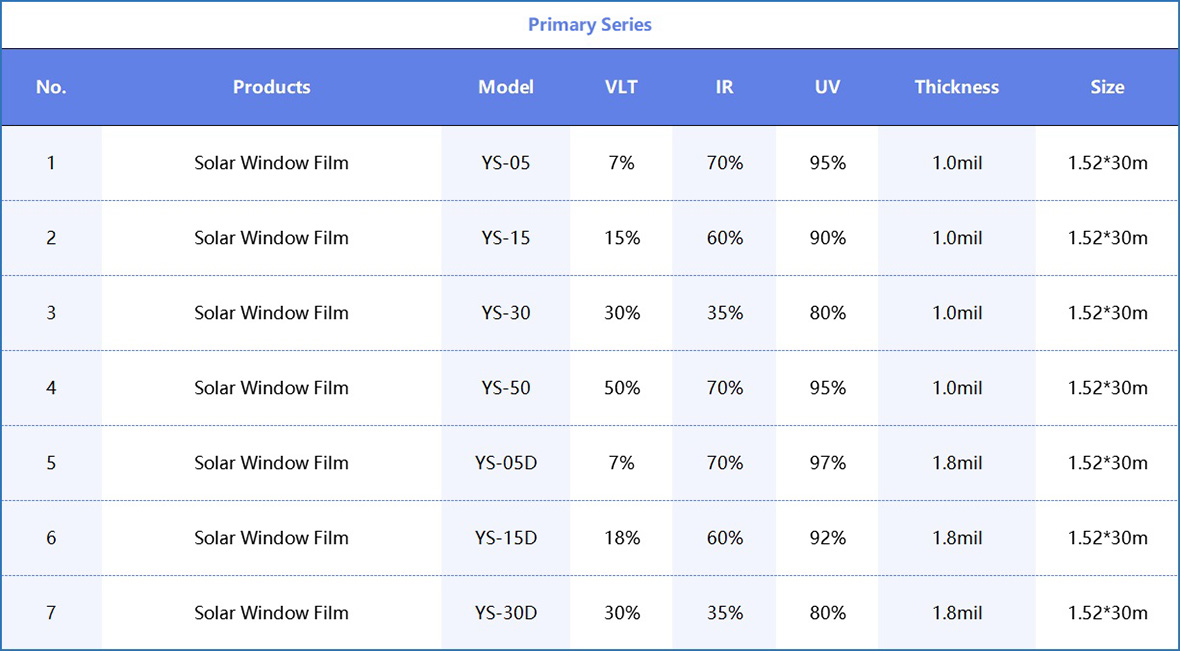Click the 92% UV value

point(828,538)
